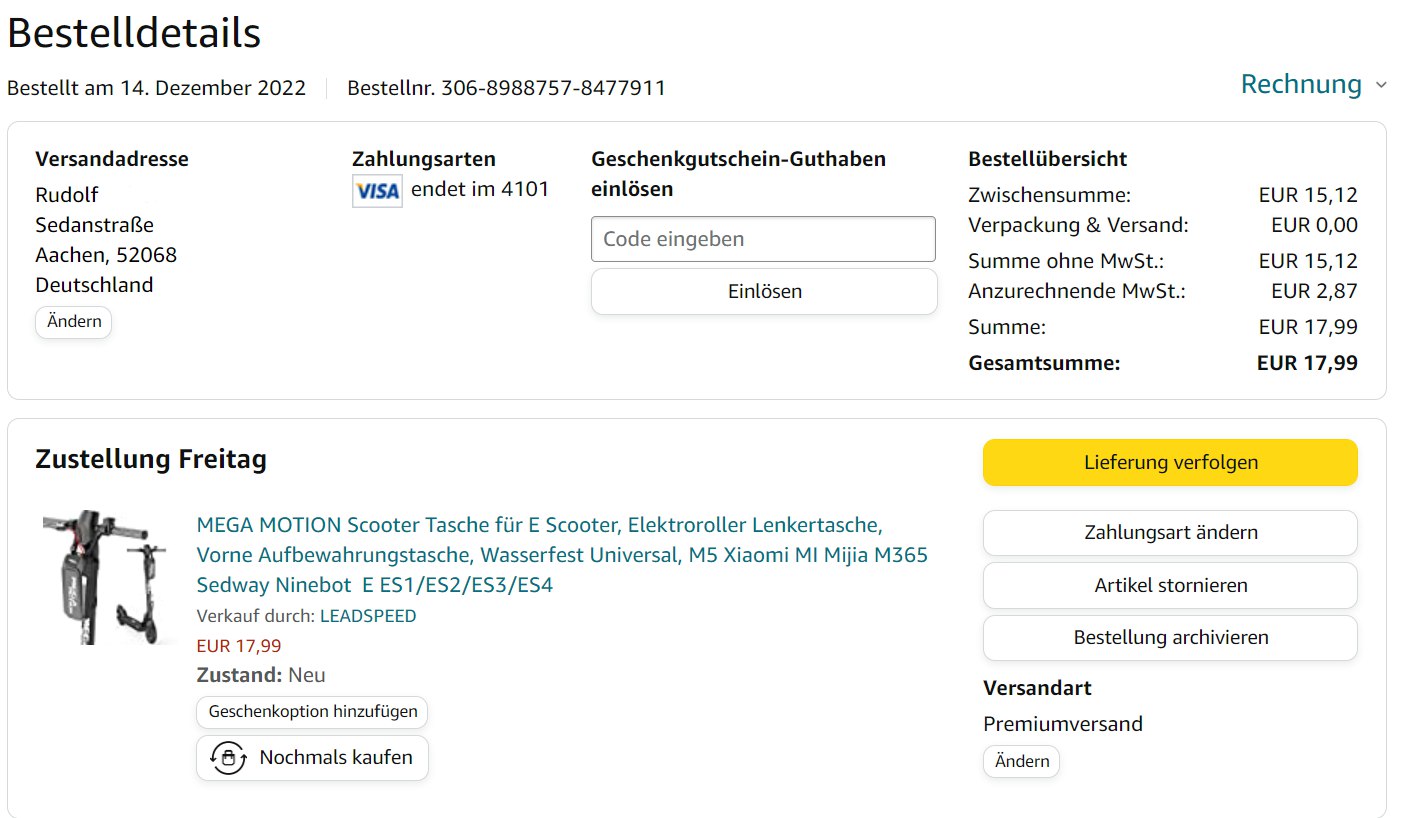Change Premiumversand shipping method via Ändern
Viewport: 1413px width, 818px height.
pos(1021,761)
